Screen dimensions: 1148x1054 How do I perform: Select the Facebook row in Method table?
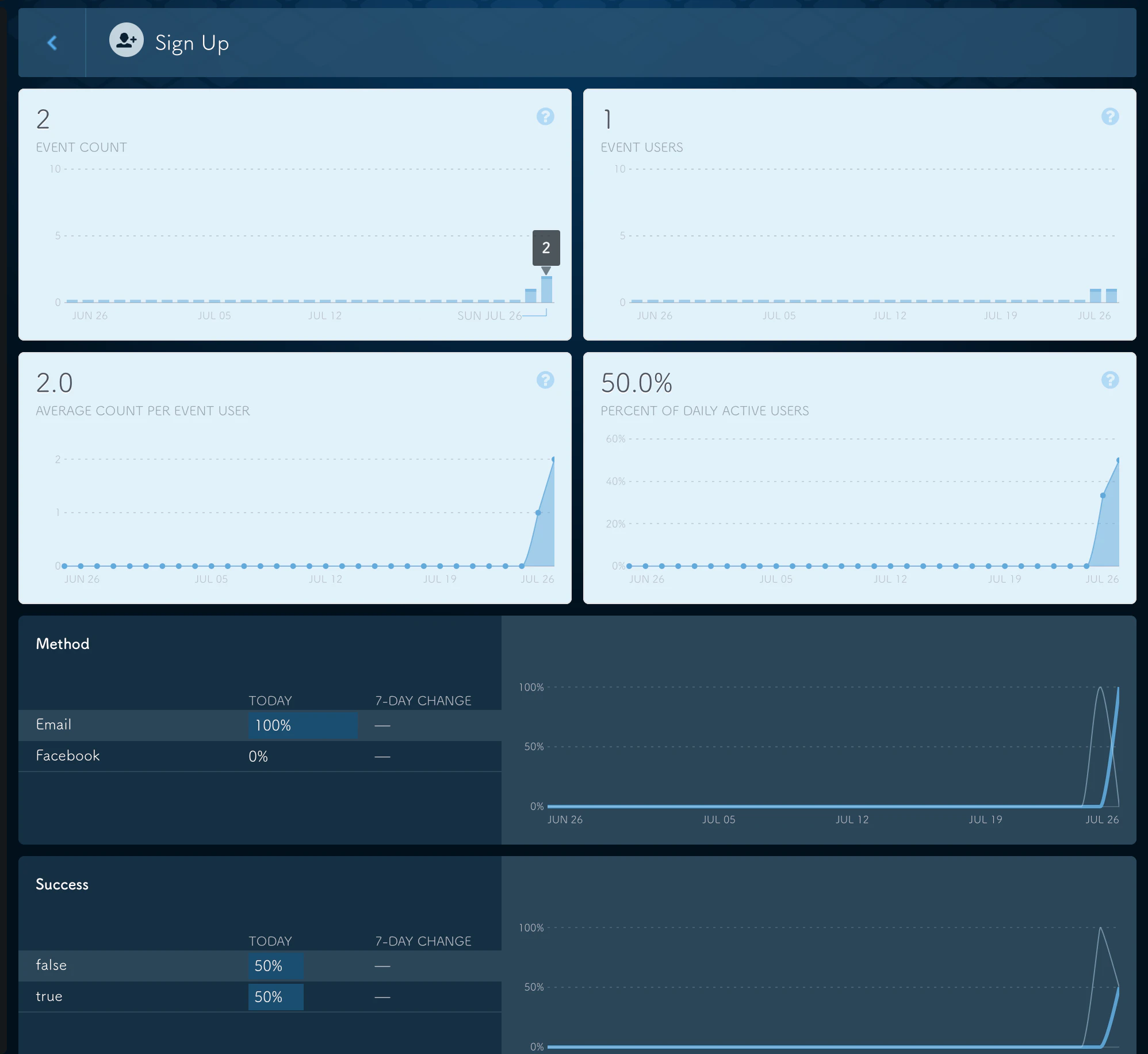point(260,756)
